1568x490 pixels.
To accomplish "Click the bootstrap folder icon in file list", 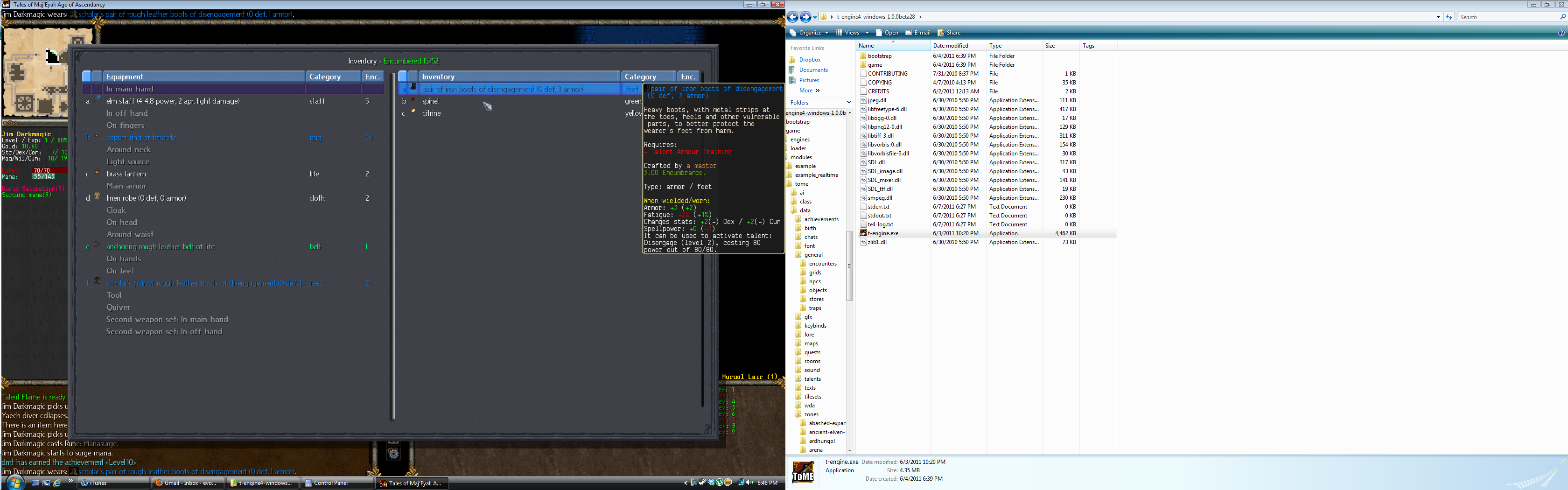I will point(863,56).
